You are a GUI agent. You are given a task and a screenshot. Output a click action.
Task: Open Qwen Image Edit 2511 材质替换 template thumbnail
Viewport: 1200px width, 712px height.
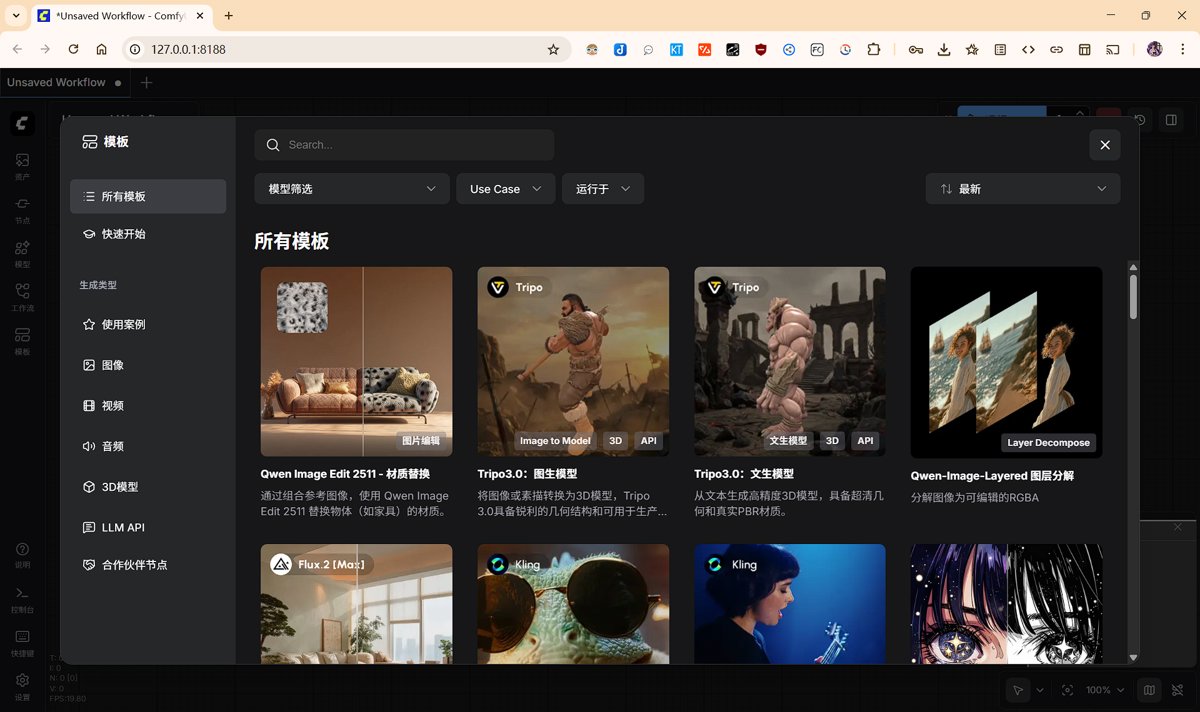pos(356,362)
